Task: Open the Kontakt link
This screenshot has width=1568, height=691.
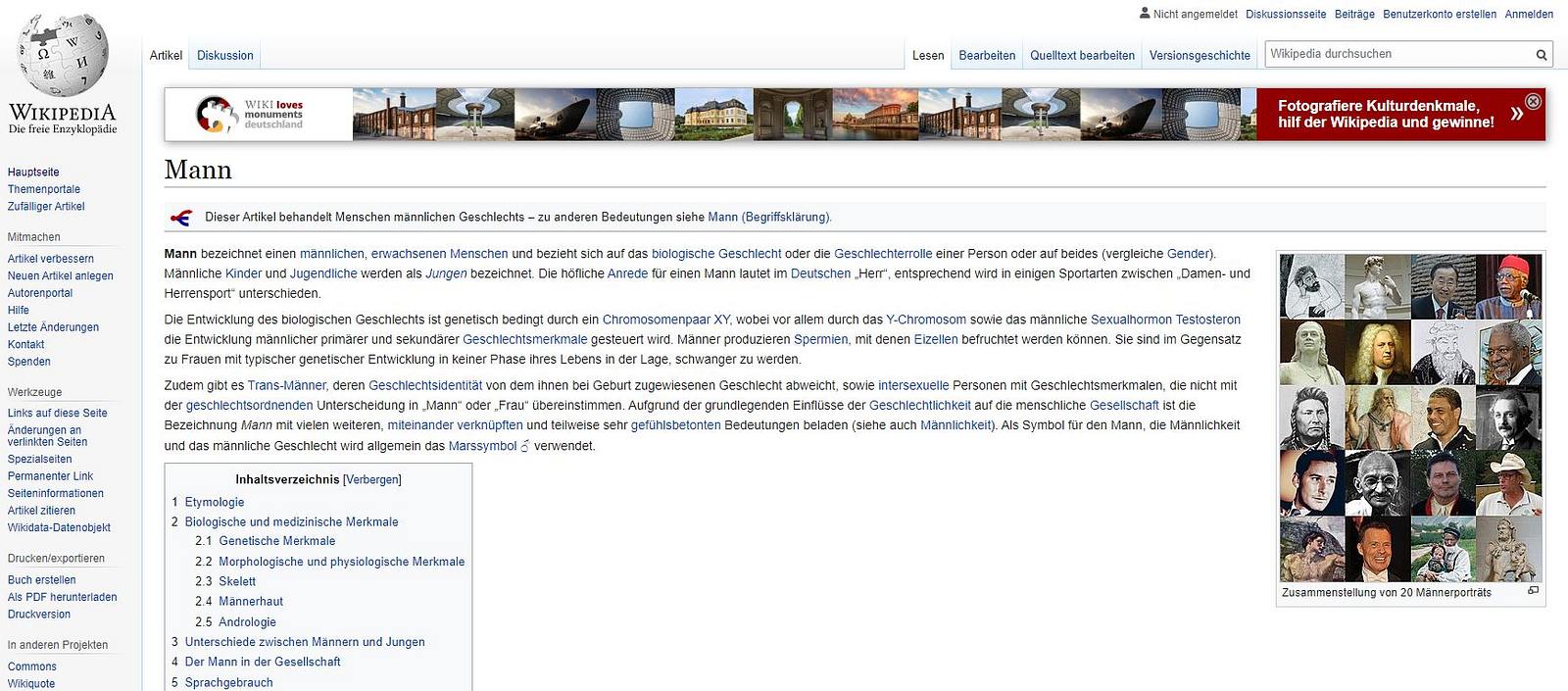Action: click(25, 345)
